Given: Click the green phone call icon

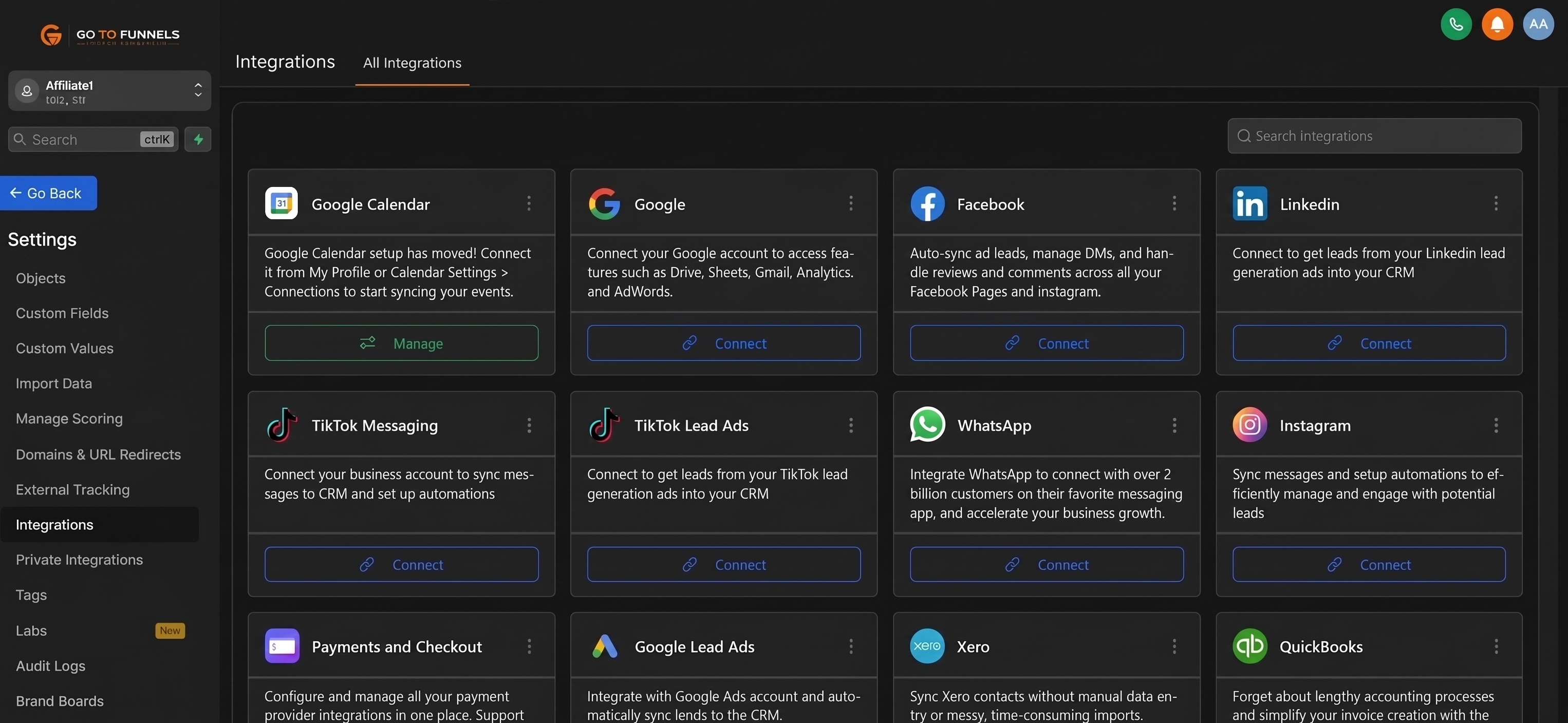Looking at the screenshot, I should pos(1456,24).
